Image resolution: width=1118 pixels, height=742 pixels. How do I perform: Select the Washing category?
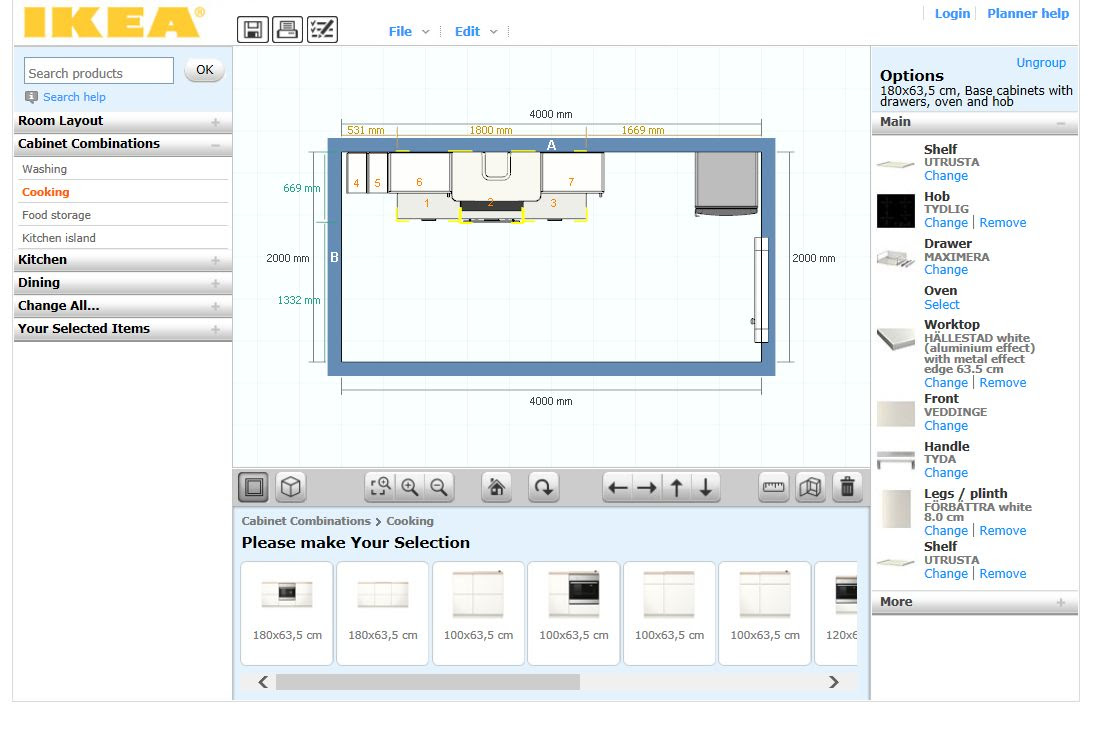44,169
